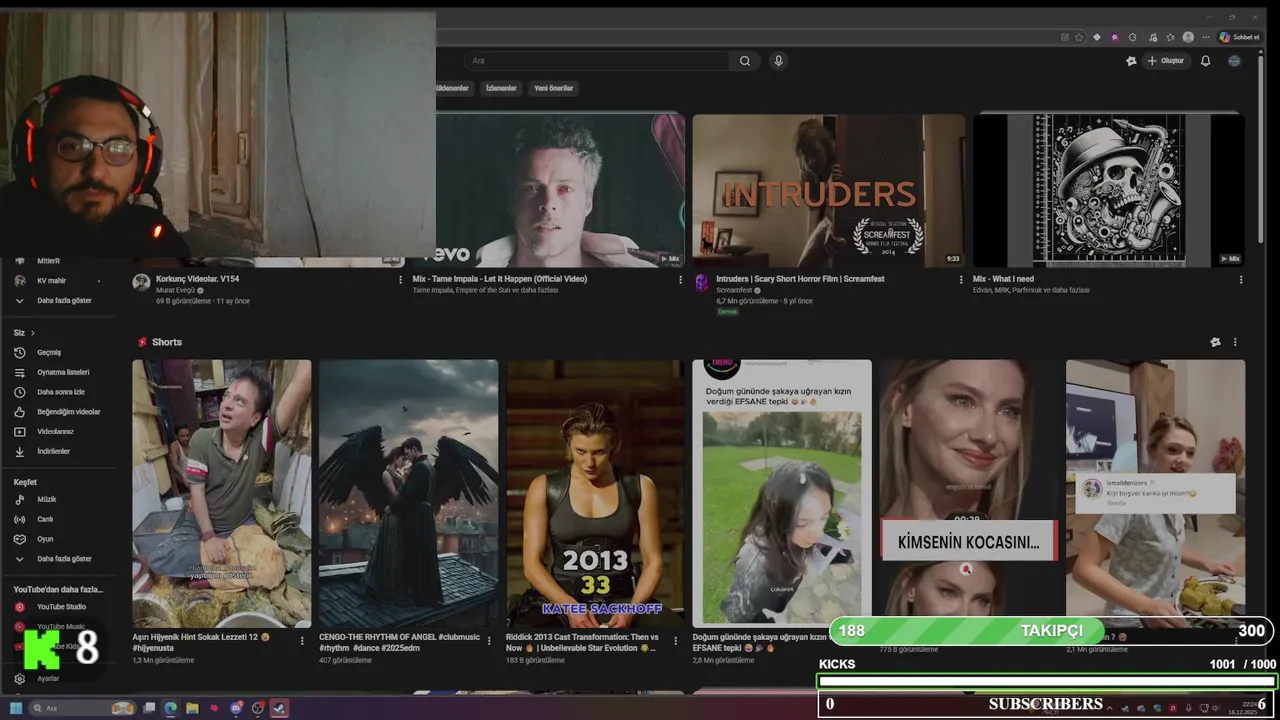The height and width of the screenshot is (720, 1280).
Task: Open Edge settings and more menu
Action: tap(1206, 37)
